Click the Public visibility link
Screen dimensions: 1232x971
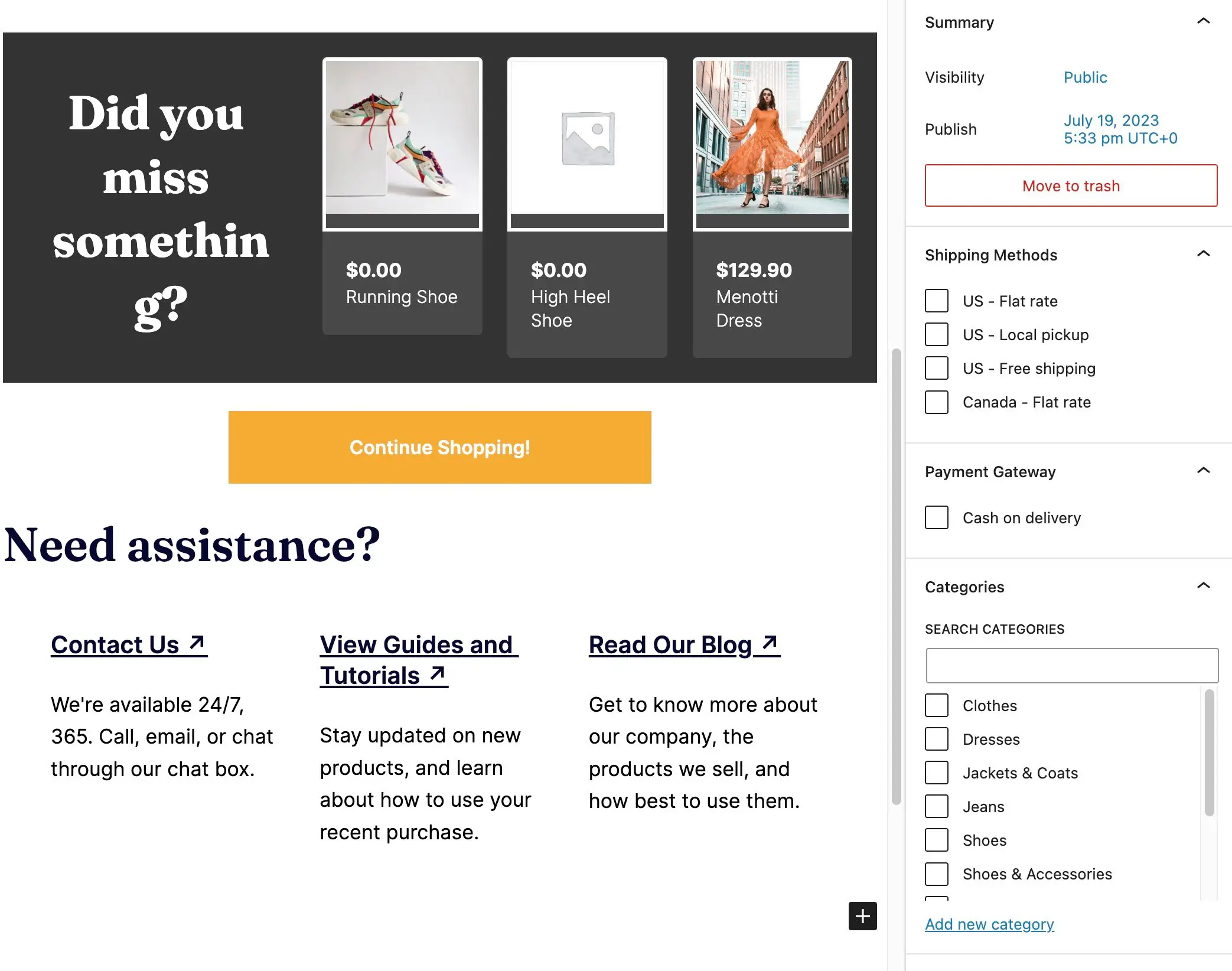pyautogui.click(x=1085, y=76)
